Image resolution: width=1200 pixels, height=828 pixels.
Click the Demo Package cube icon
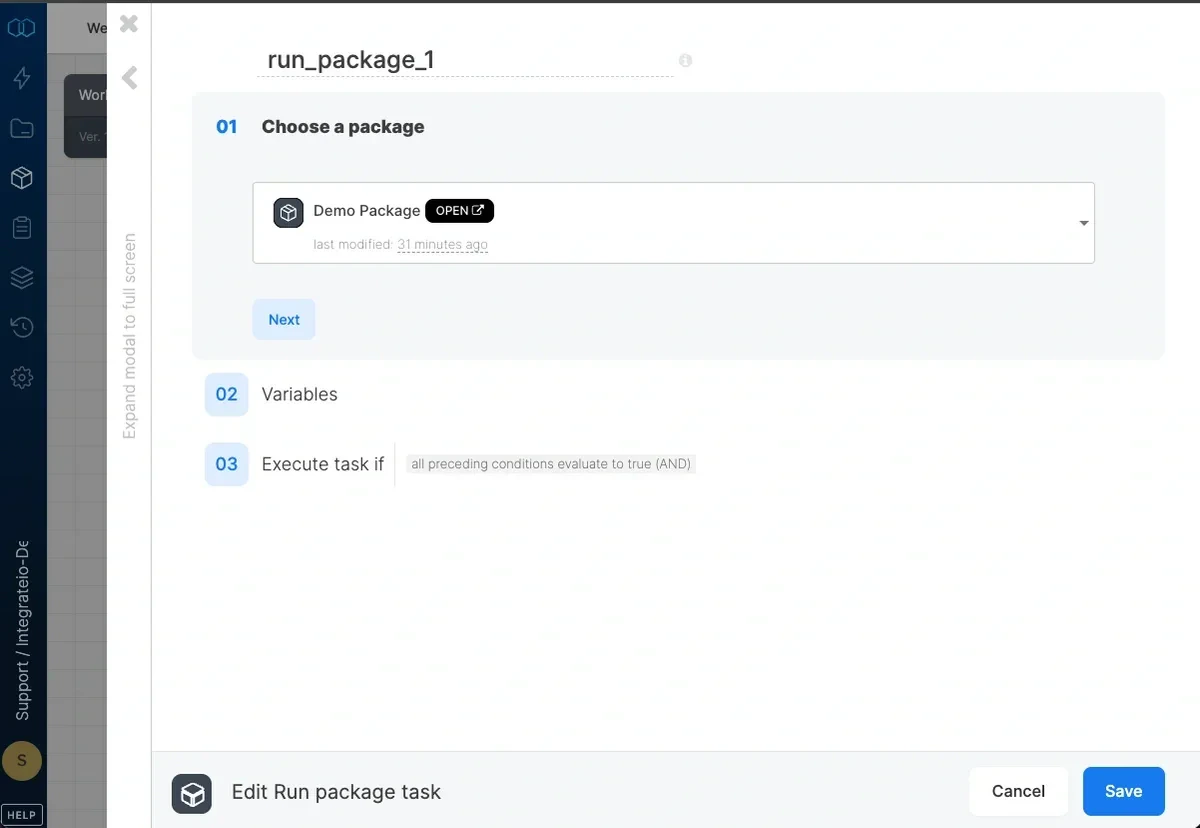point(288,212)
